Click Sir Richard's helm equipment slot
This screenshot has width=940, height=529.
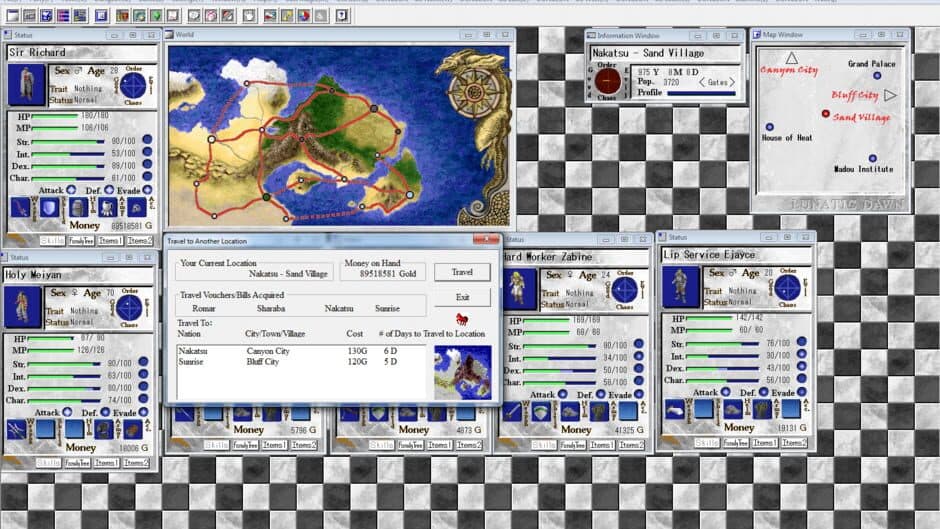pyautogui.click(x=78, y=208)
